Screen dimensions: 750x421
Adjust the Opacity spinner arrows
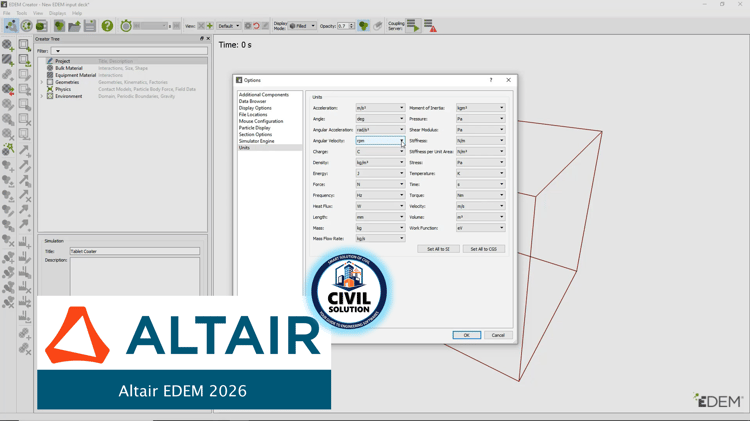pos(352,26)
